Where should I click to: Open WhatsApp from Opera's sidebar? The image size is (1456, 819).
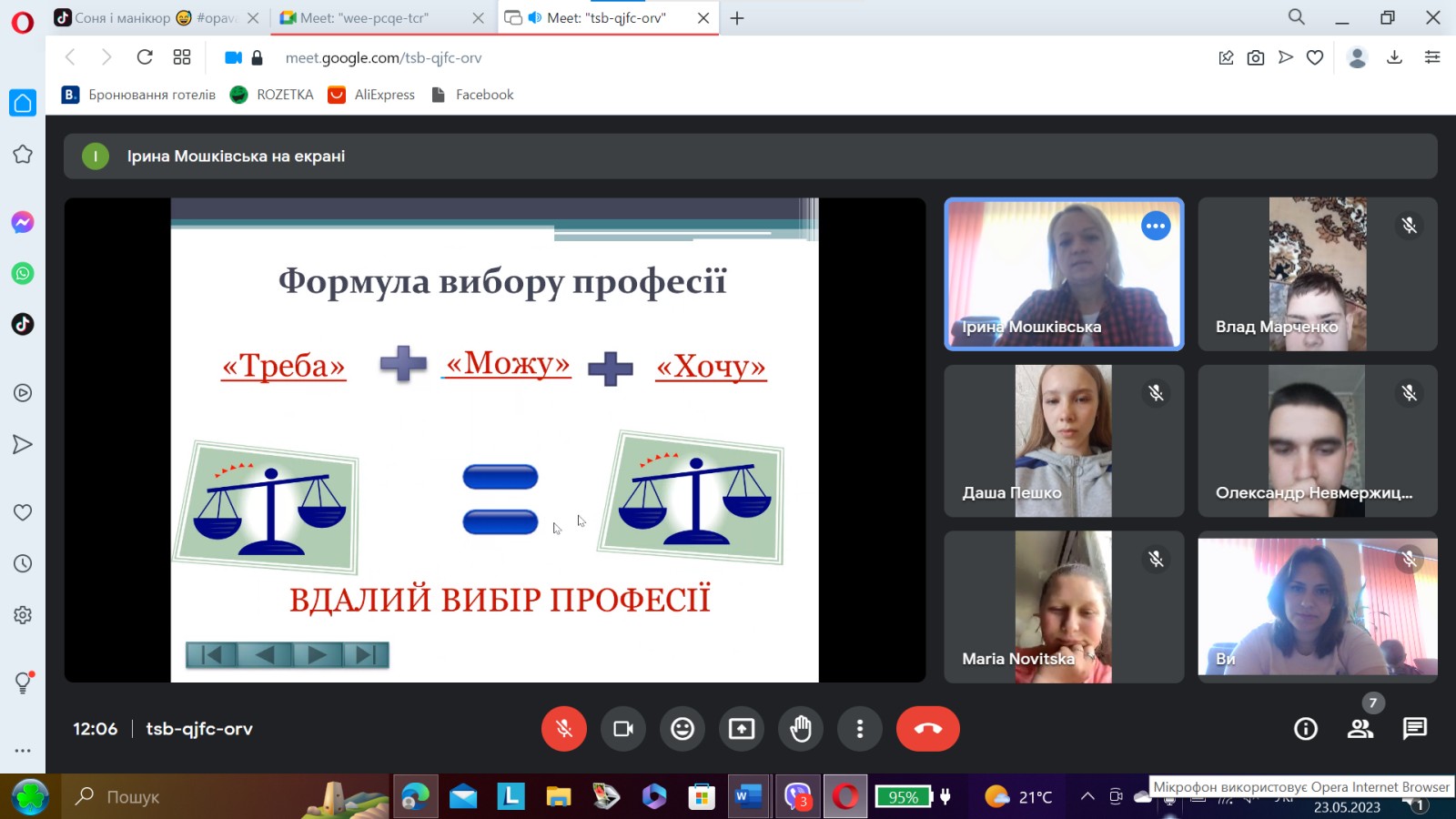click(22, 273)
